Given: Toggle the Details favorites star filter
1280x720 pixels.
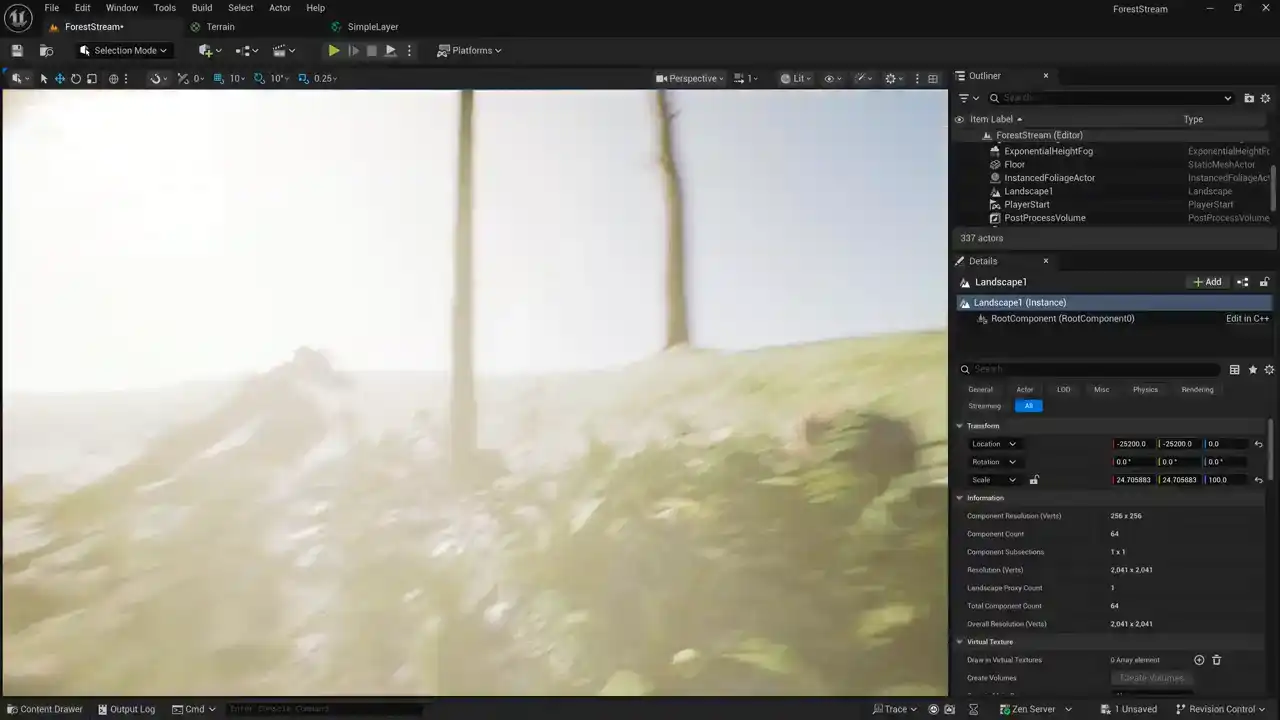Looking at the screenshot, I should pos(1252,370).
